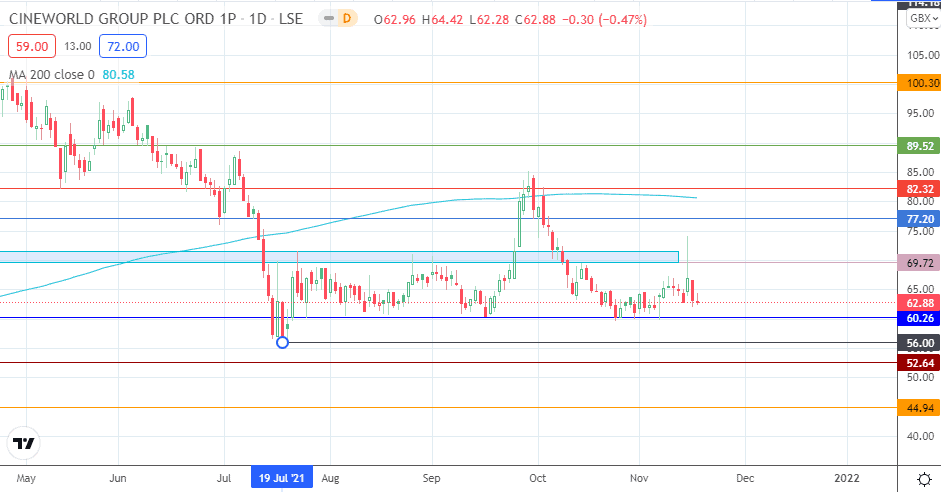Click the orange 44.94 price label
The height and width of the screenshot is (492, 941).
[919, 408]
